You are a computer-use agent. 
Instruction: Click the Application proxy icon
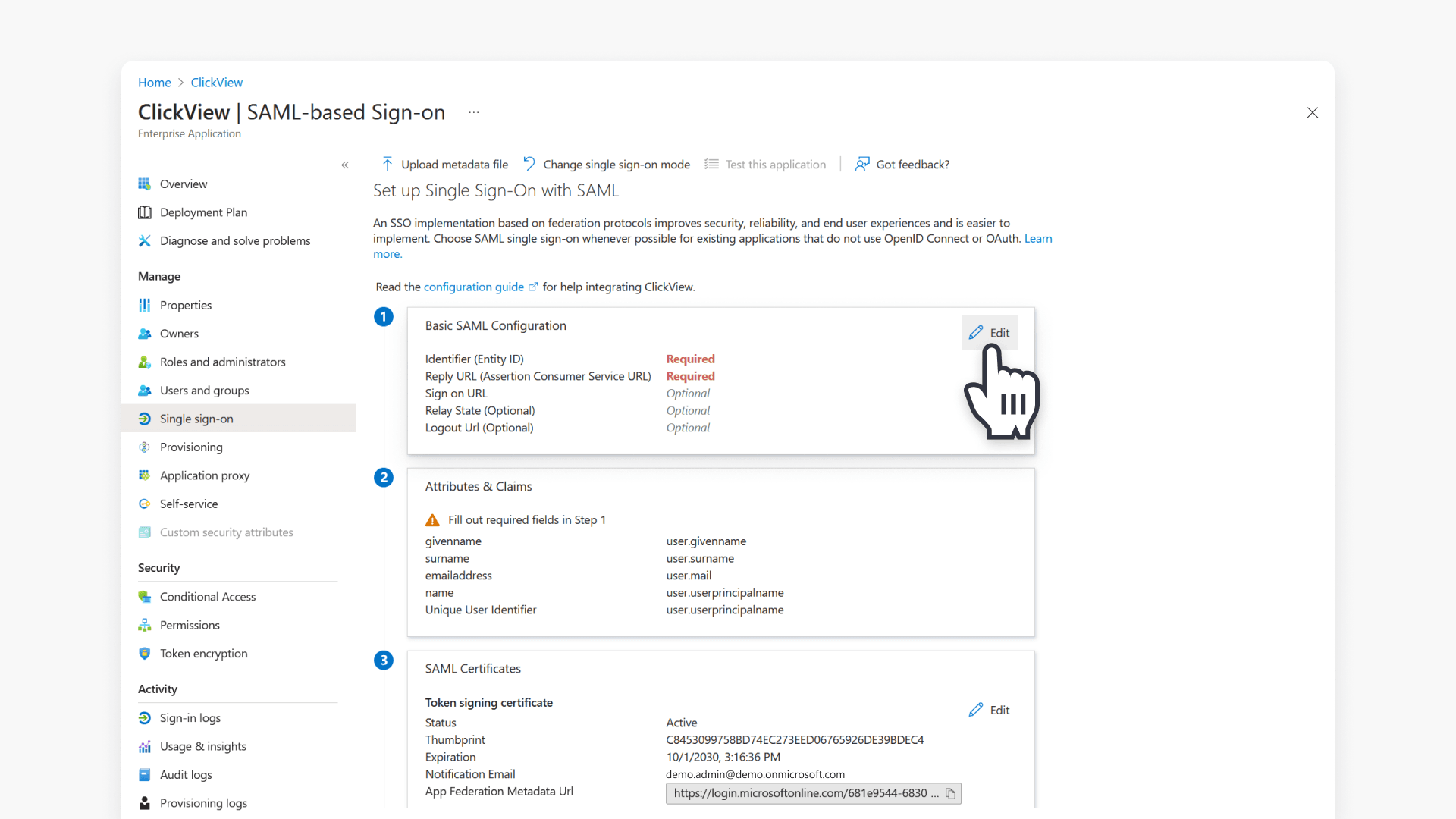click(x=144, y=475)
